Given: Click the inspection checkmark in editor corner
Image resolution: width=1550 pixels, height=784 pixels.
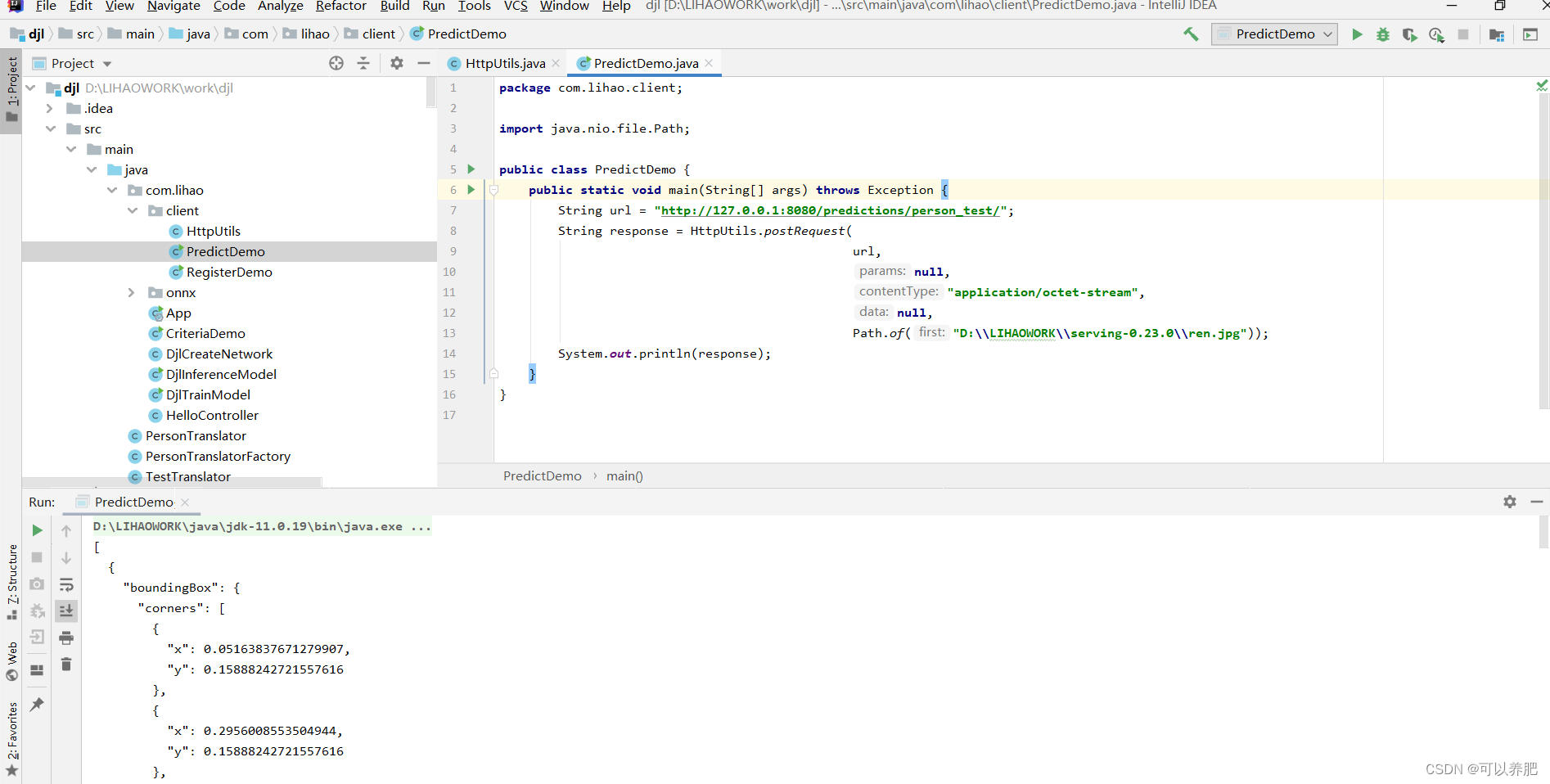Looking at the screenshot, I should click(x=1542, y=85).
